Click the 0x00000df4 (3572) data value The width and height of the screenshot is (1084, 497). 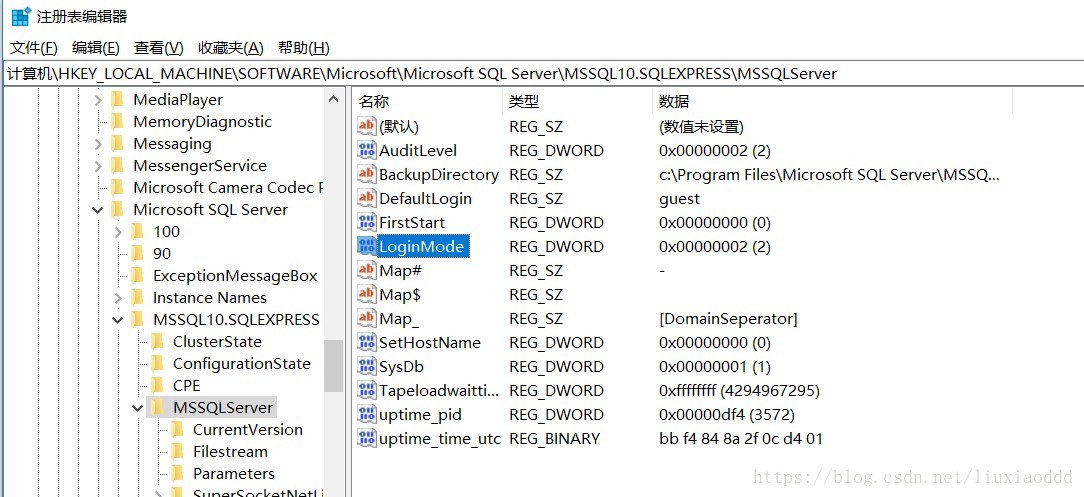click(x=727, y=415)
